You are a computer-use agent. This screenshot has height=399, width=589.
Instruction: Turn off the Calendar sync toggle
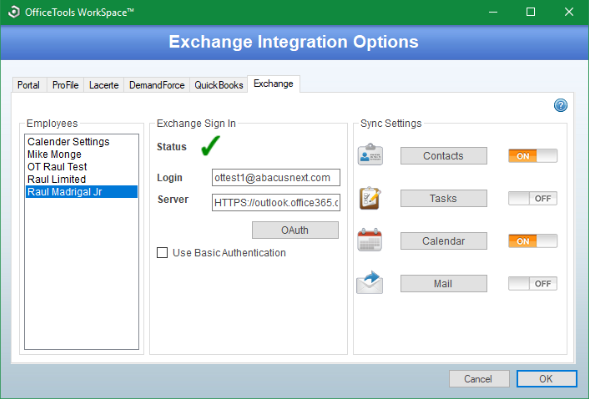[533, 241]
